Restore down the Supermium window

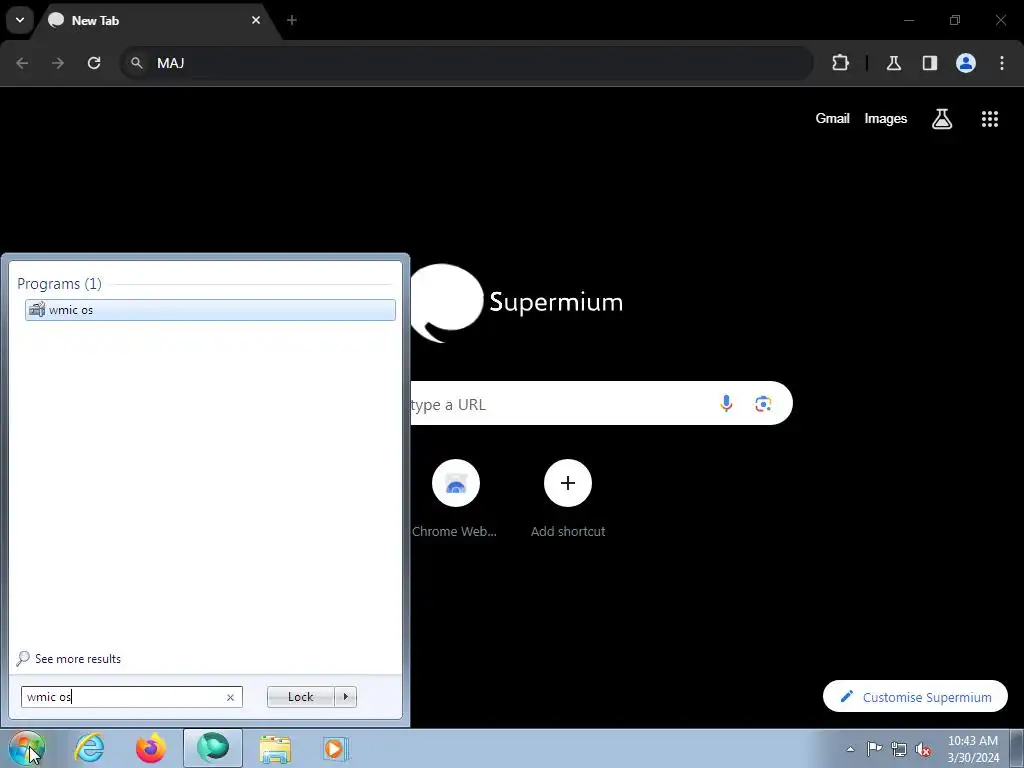[x=955, y=20]
